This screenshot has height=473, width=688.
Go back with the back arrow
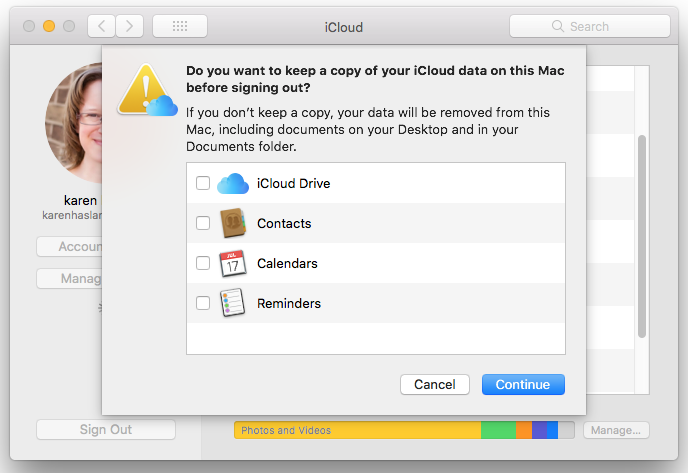pyautogui.click(x=102, y=26)
